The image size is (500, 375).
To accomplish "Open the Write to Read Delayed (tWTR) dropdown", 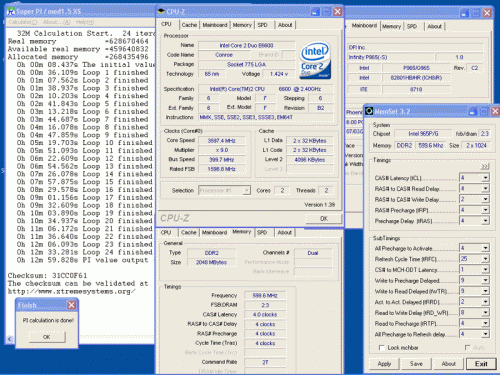I will click(x=485, y=291).
